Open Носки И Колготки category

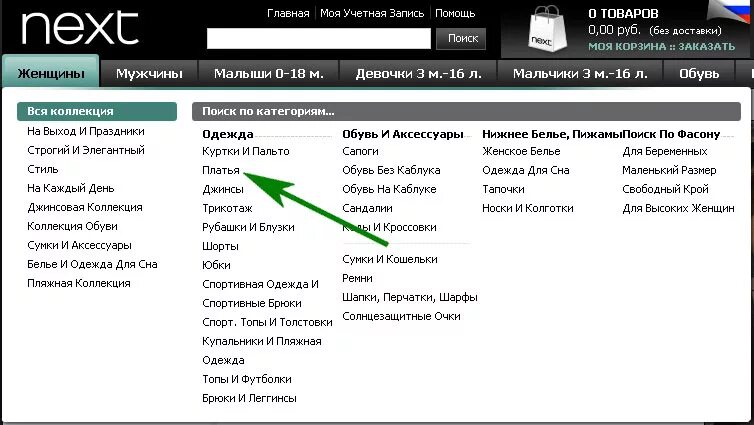point(528,208)
